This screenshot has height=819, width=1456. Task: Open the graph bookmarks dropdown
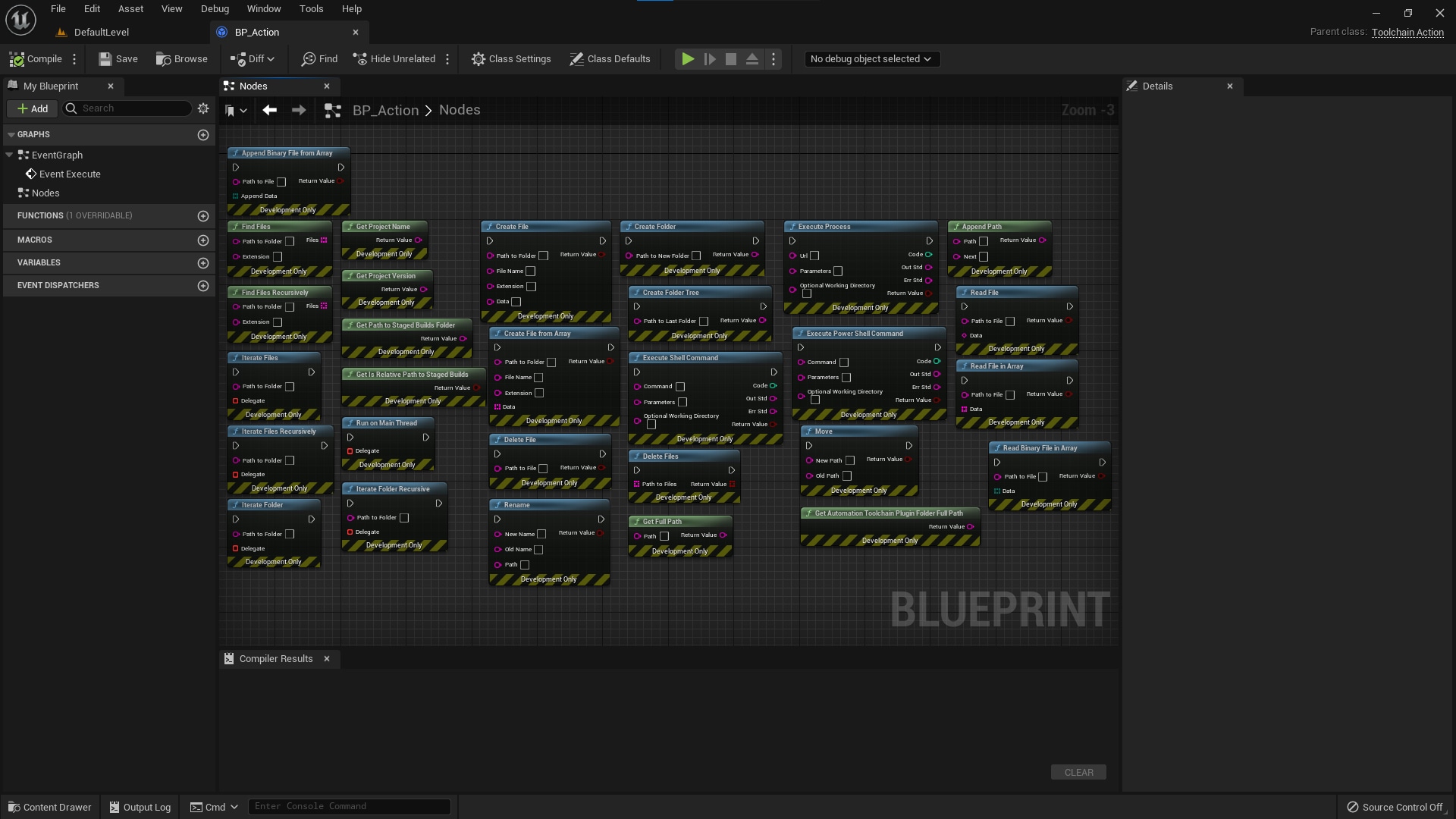coord(236,111)
